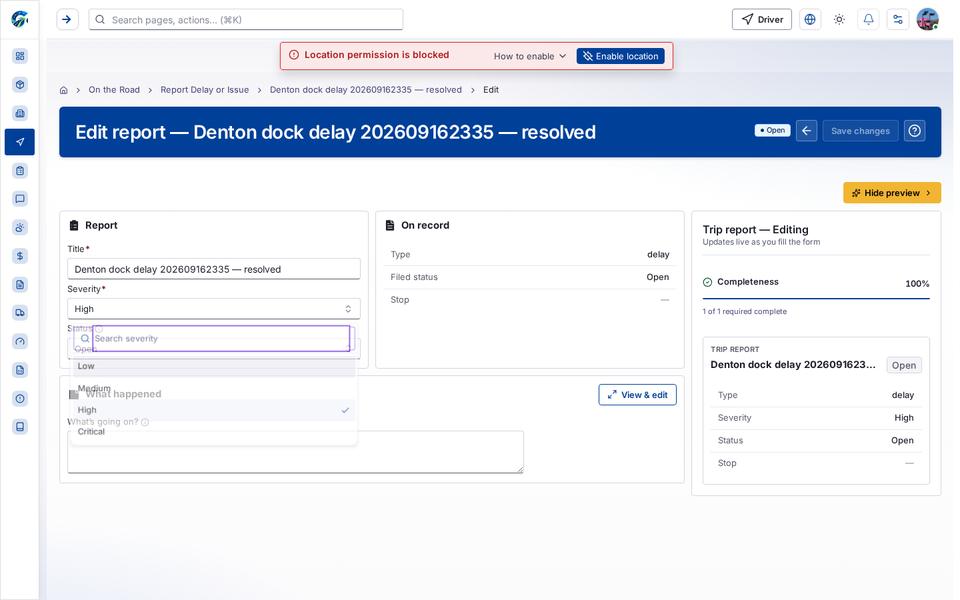
Task: Click the 1 of 1 required complete text
Action: coord(744,312)
